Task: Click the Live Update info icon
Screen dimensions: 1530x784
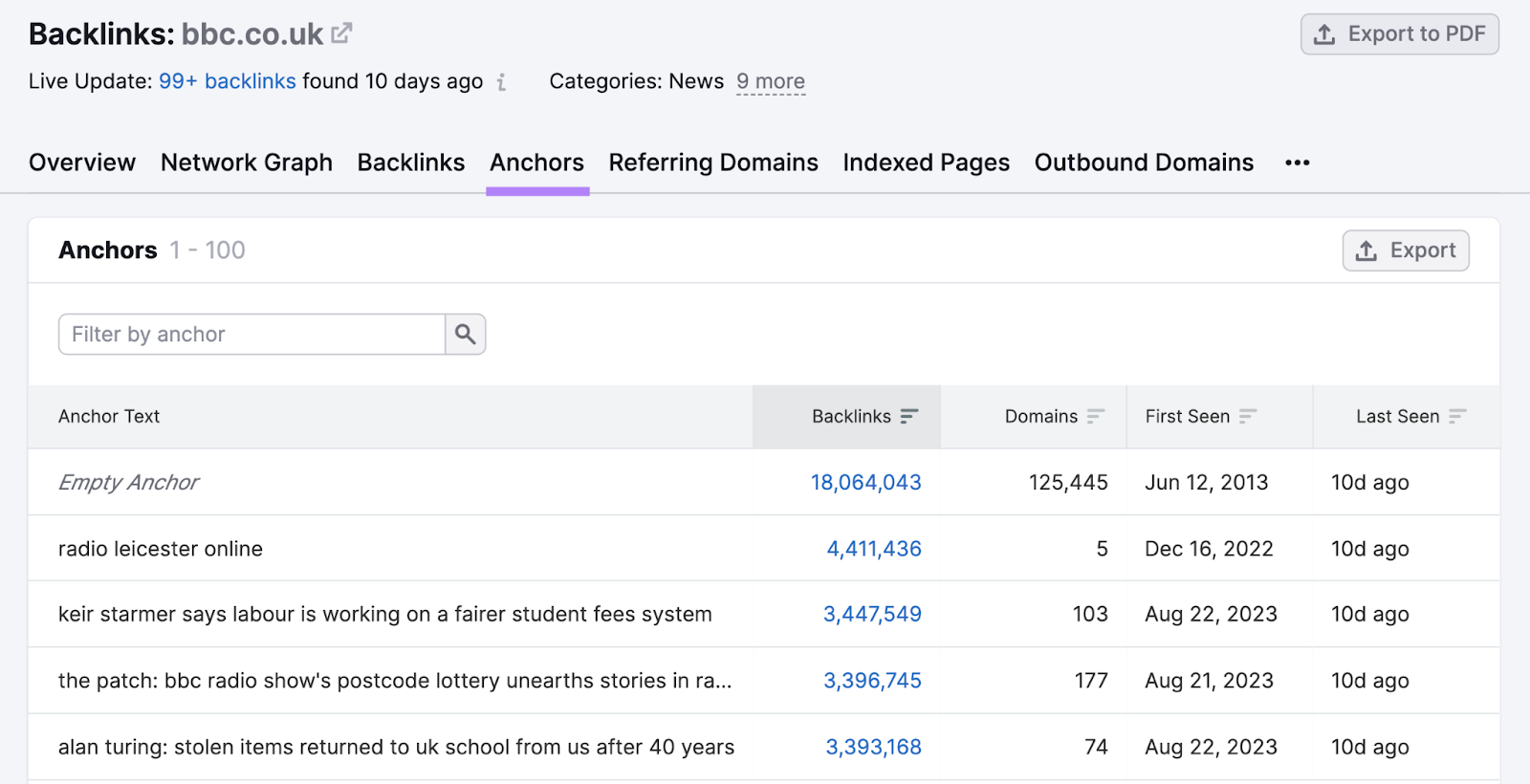Action: 501,82
